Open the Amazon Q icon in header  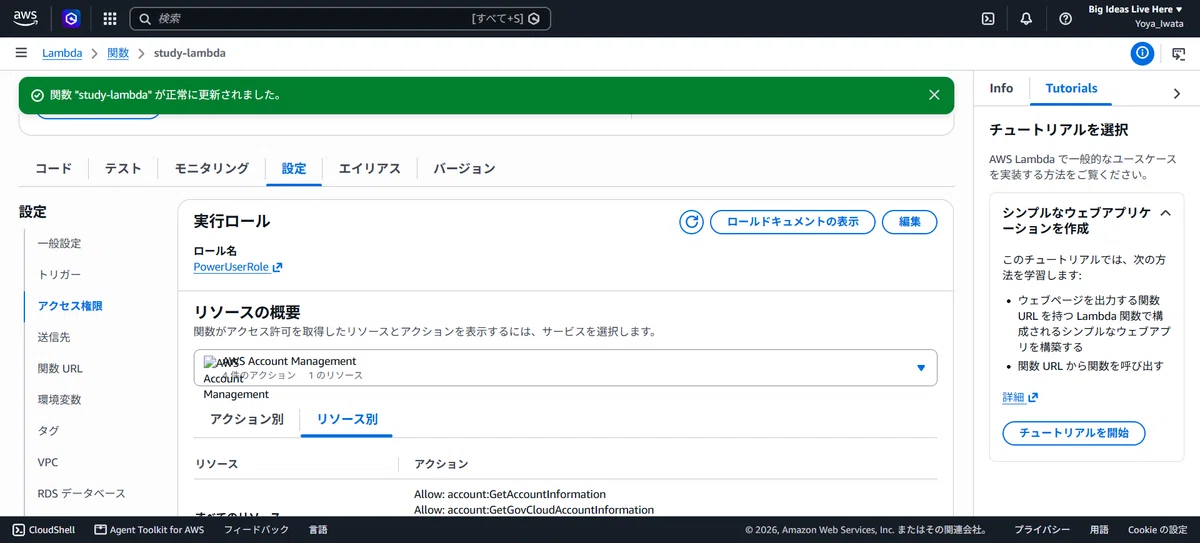coord(71,18)
